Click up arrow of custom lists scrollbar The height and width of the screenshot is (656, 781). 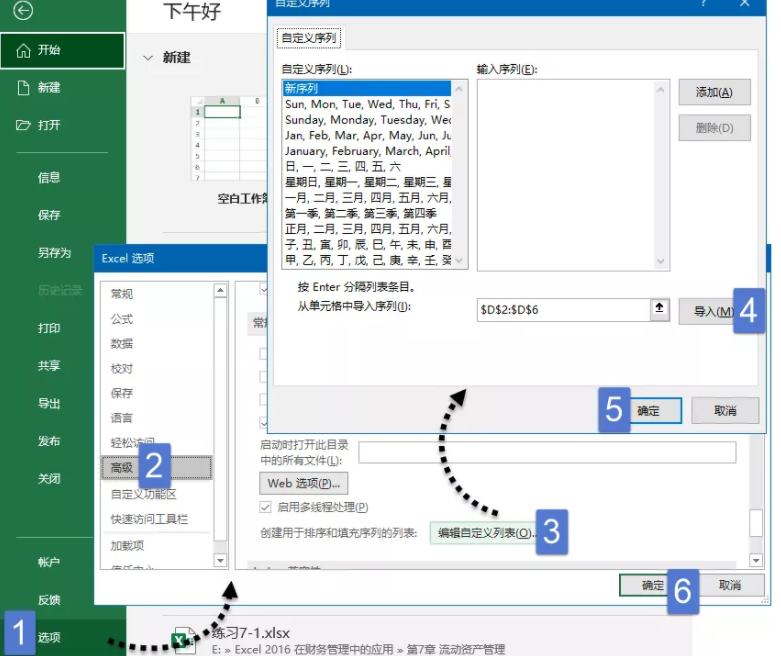pos(459,89)
